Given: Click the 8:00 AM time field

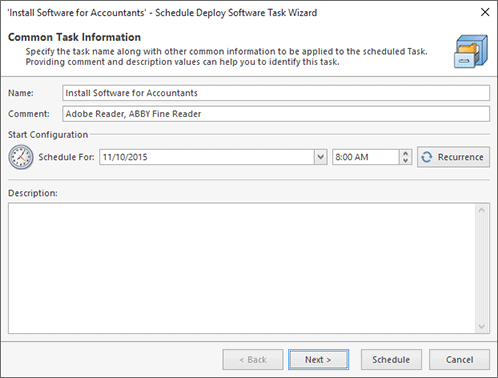Looking at the screenshot, I should tap(366, 157).
